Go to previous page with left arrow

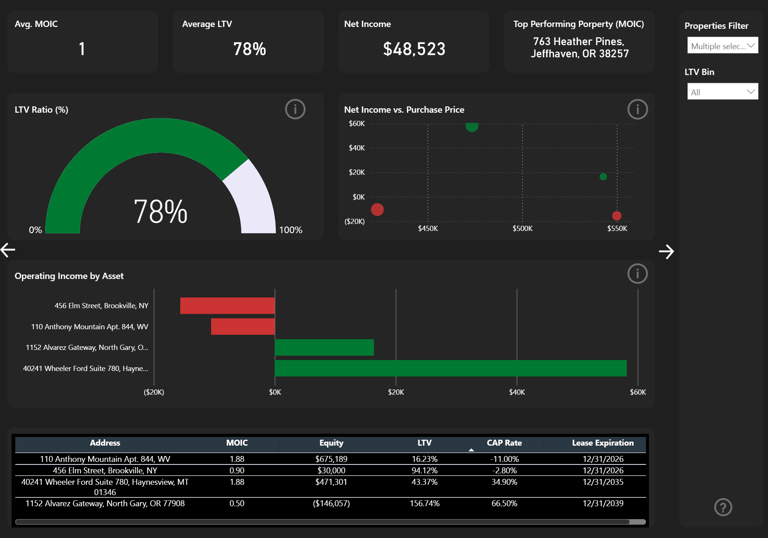point(8,250)
